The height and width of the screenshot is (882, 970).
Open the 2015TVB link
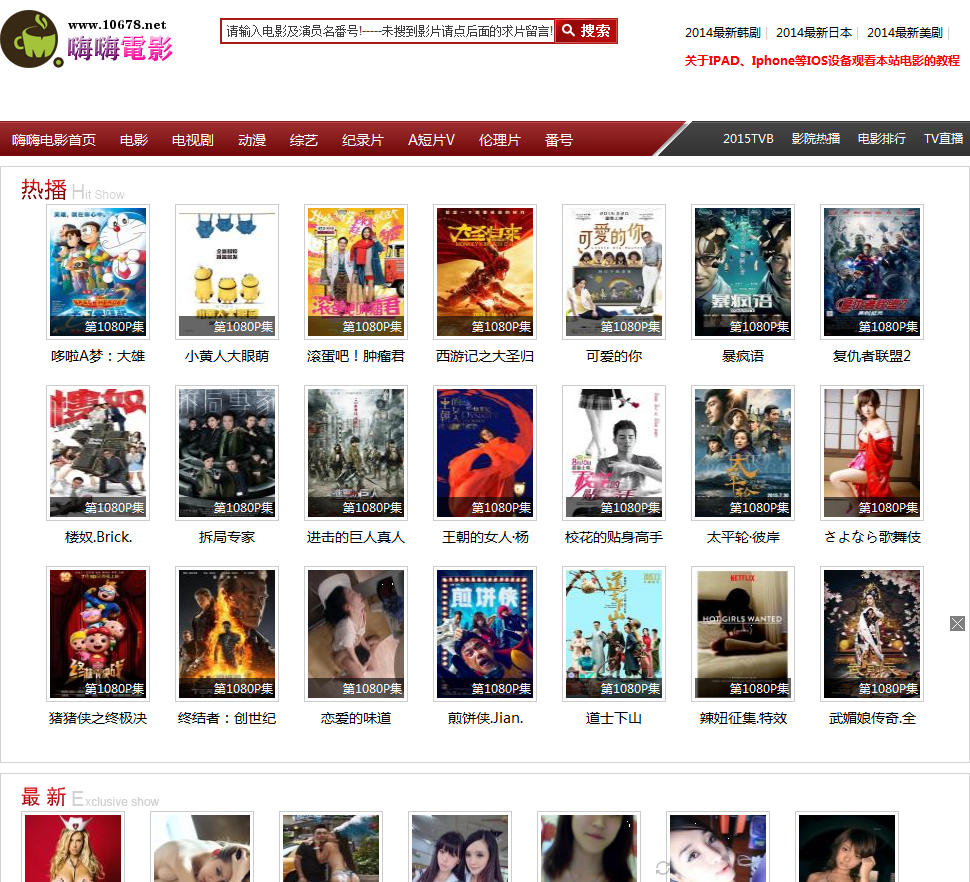pyautogui.click(x=748, y=139)
